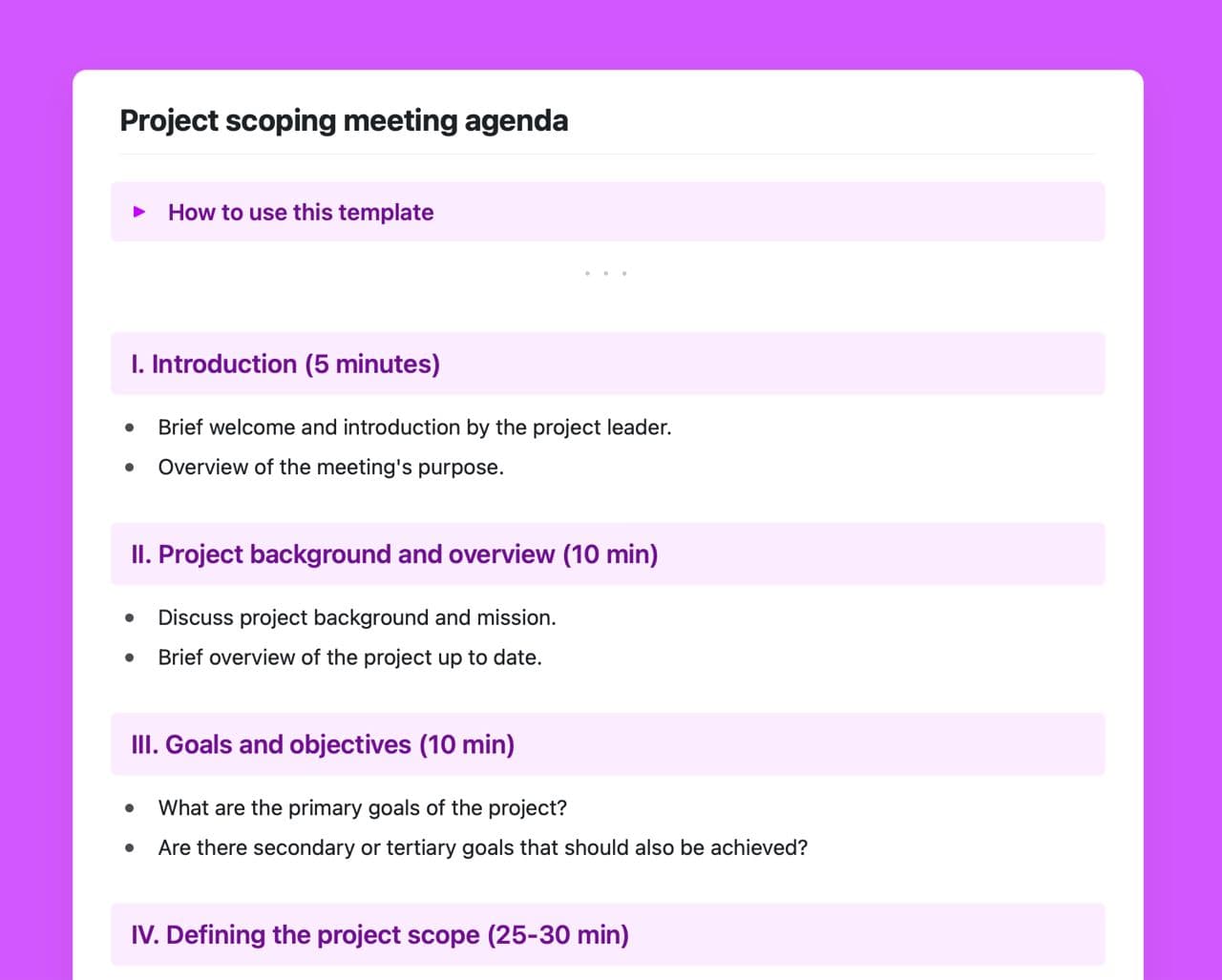Select the bullet before "What are the primary goals"
Image resolution: width=1222 pixels, height=980 pixels.
130,808
